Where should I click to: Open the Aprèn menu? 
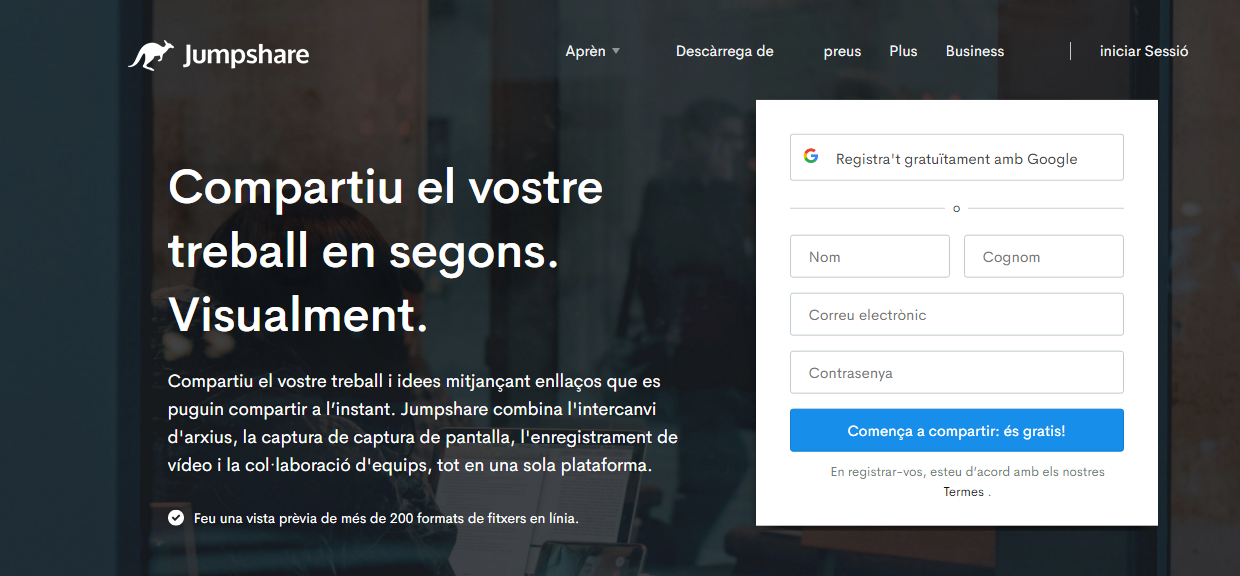pos(586,51)
